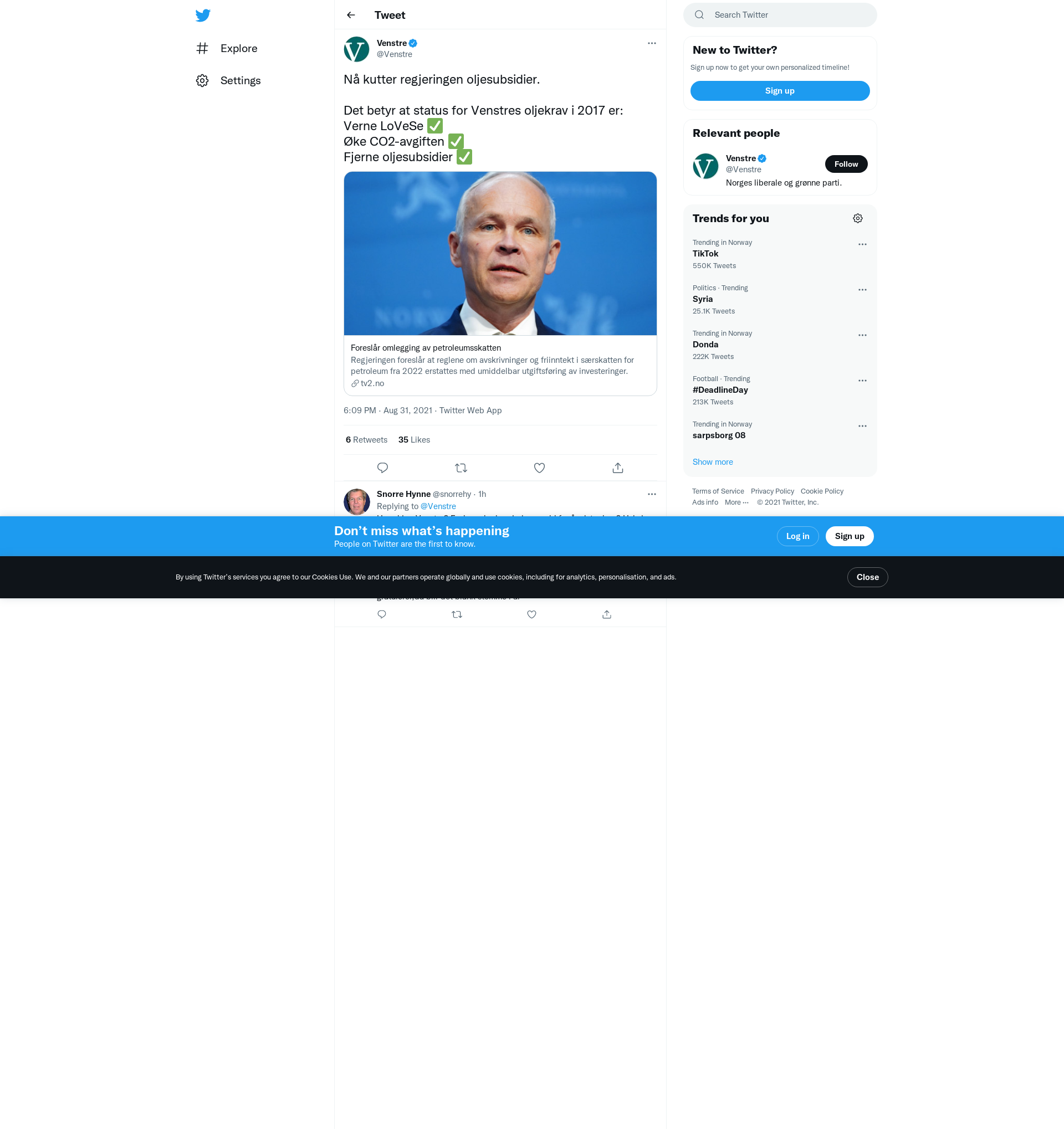Click the Twitter bird logo
This screenshot has height=1129, width=1064.
click(x=203, y=16)
